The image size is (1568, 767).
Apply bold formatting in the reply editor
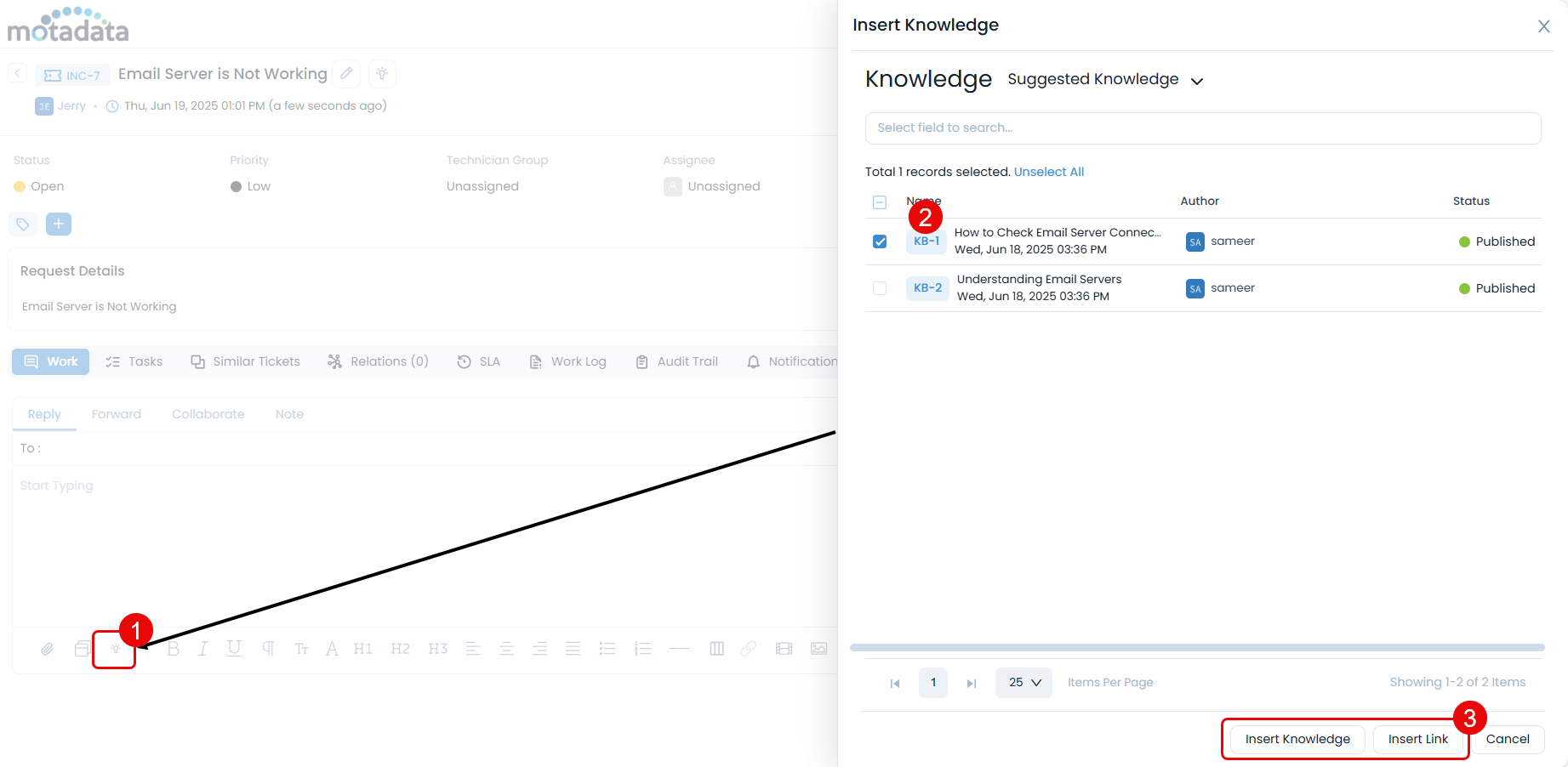173,649
